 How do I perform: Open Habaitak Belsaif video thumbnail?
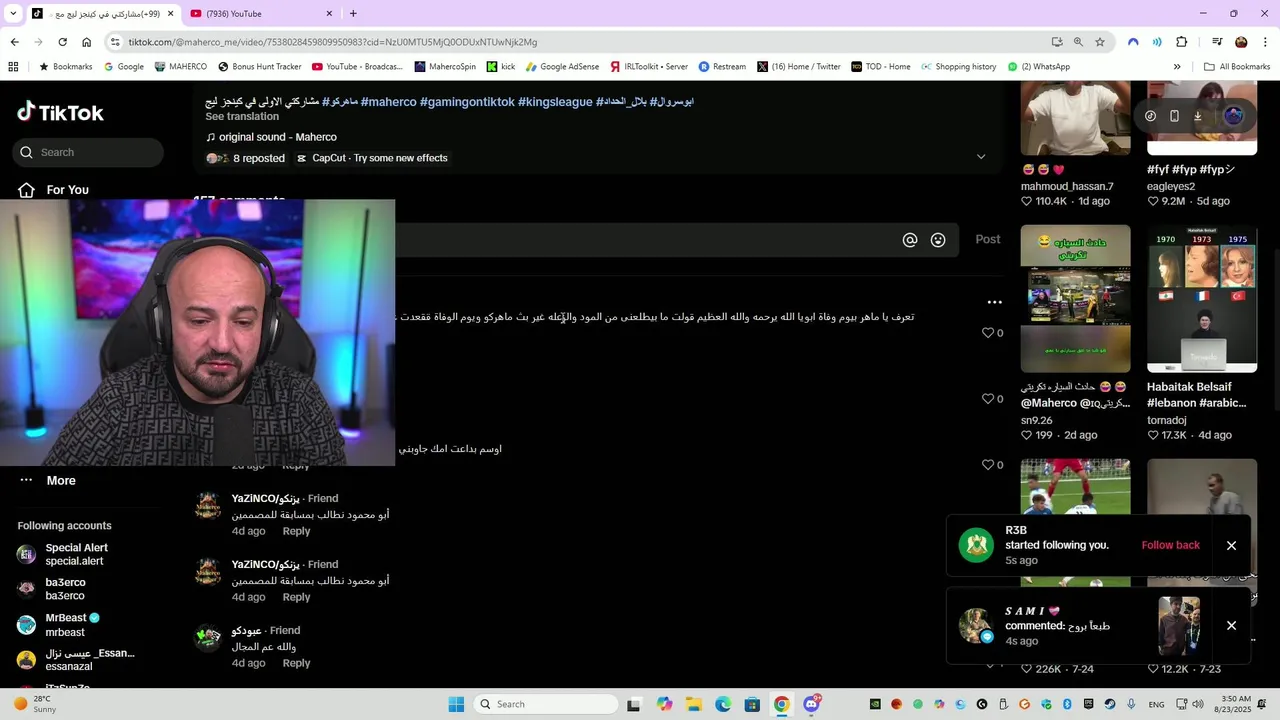tap(1202, 299)
